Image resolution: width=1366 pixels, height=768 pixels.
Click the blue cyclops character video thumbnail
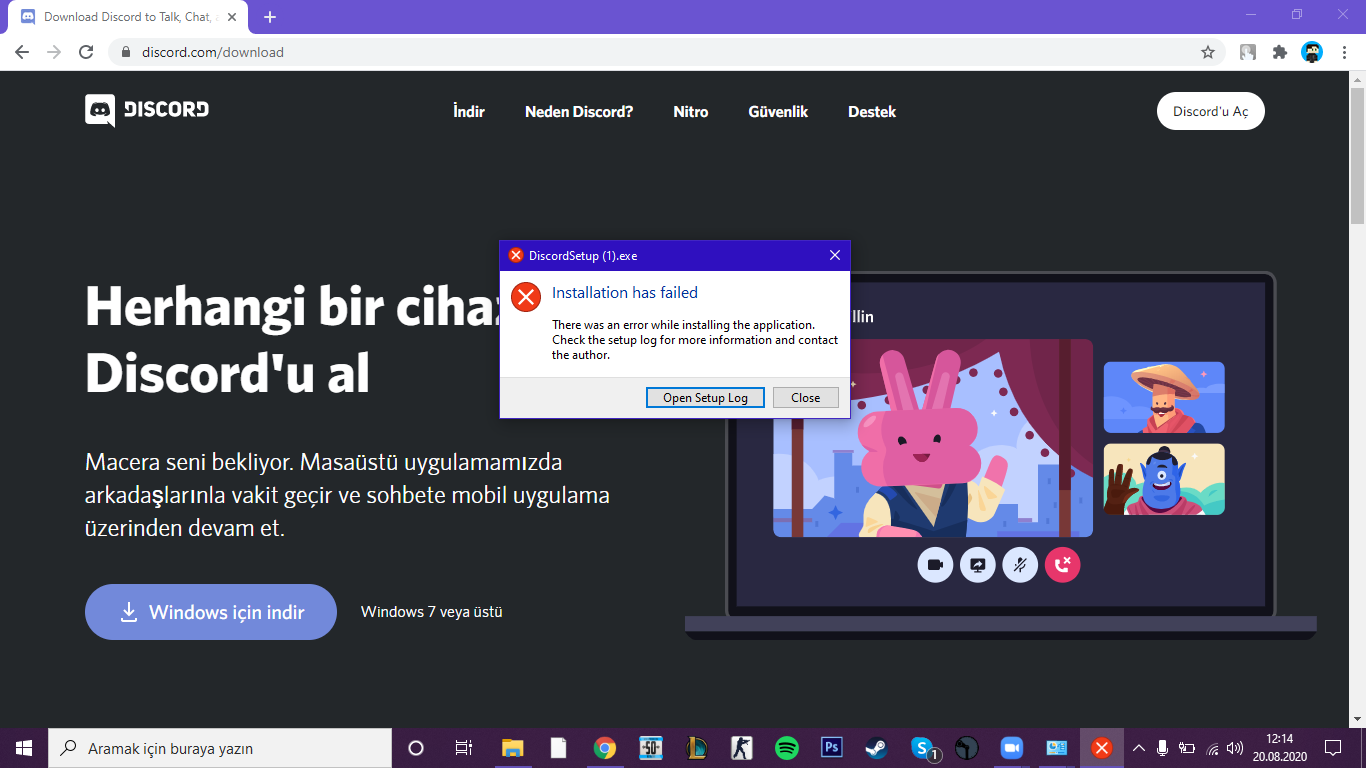click(1164, 480)
